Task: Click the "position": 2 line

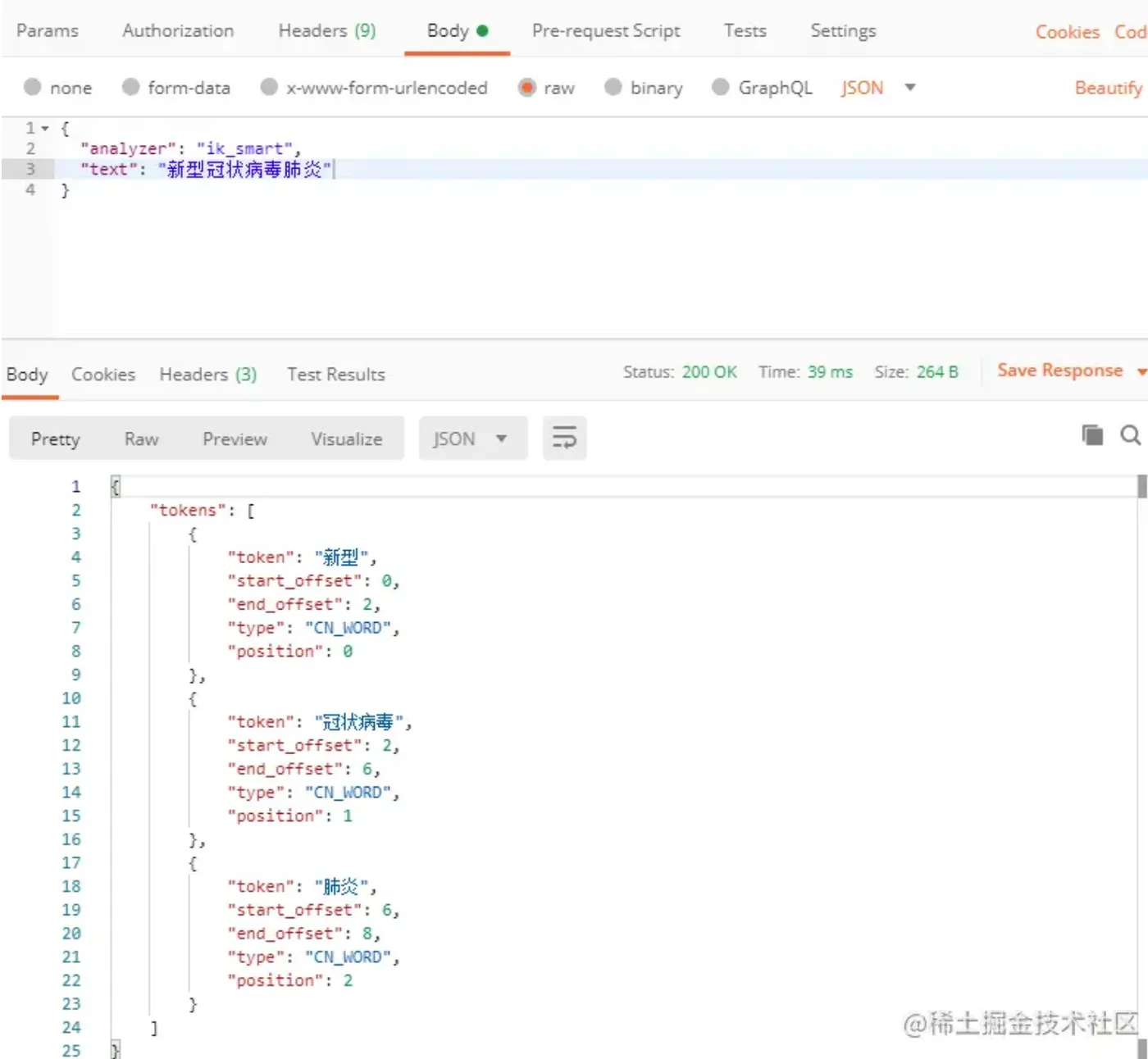Action: tap(290, 980)
